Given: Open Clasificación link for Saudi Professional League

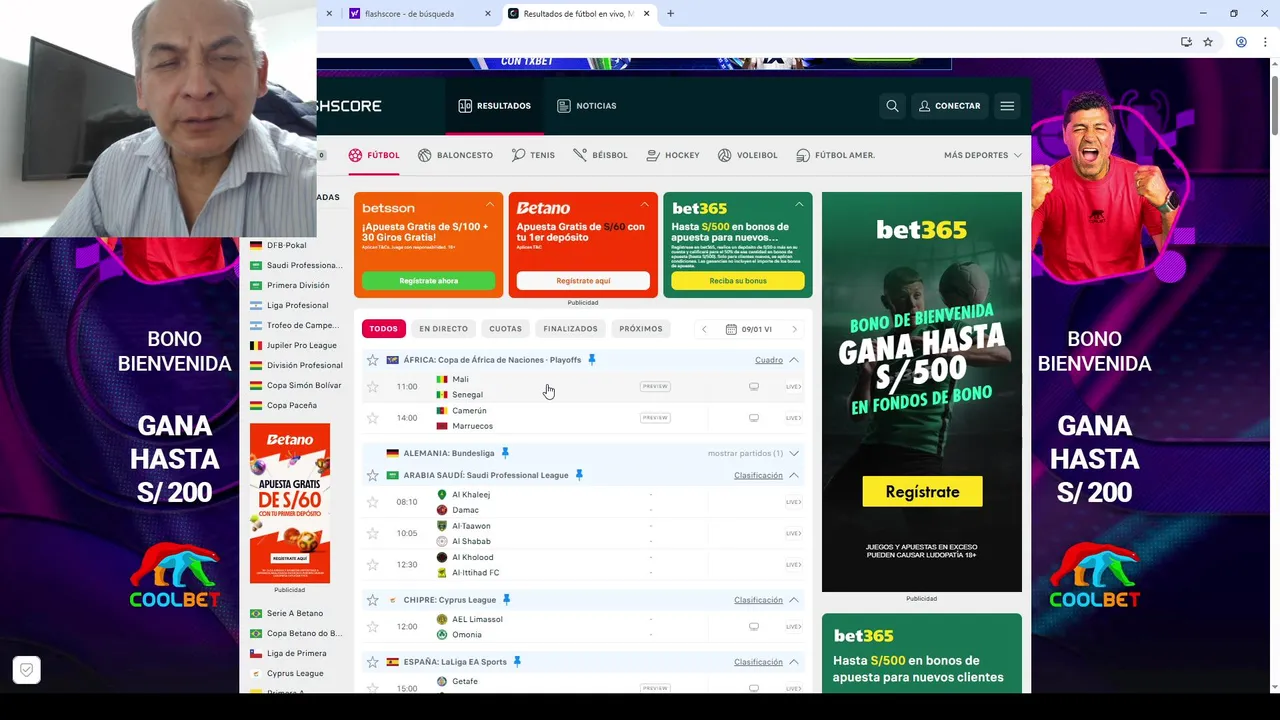Looking at the screenshot, I should pyautogui.click(x=758, y=475).
